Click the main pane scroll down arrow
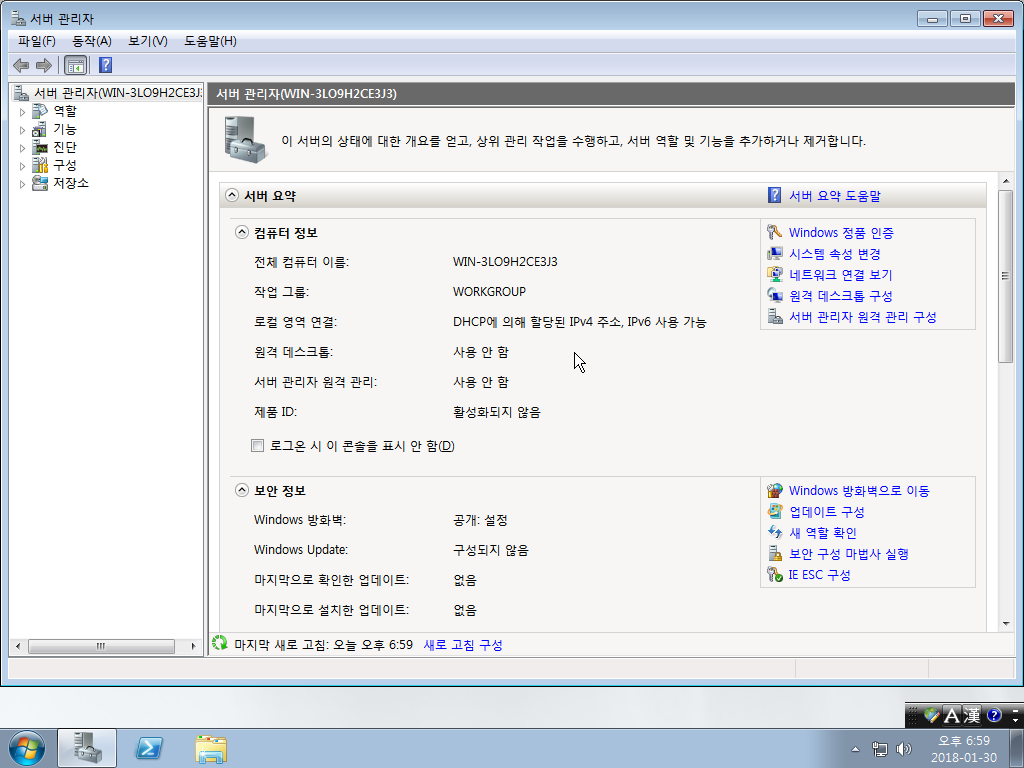 pos(1005,624)
